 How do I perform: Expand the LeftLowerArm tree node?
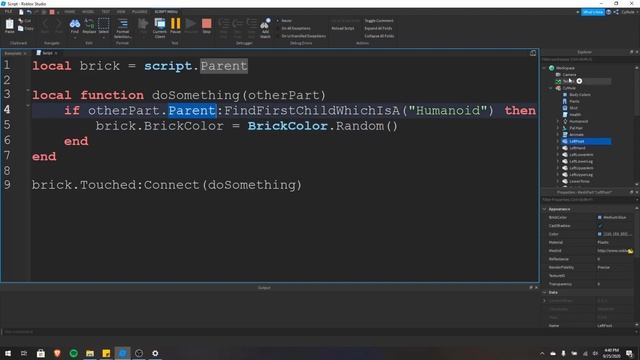pyautogui.click(x=558, y=155)
